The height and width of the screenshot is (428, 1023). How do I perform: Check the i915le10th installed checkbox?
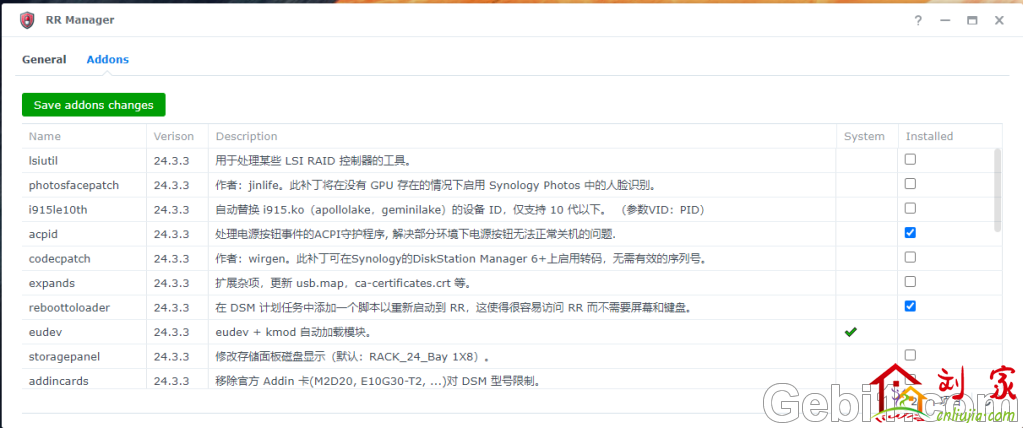tap(910, 208)
